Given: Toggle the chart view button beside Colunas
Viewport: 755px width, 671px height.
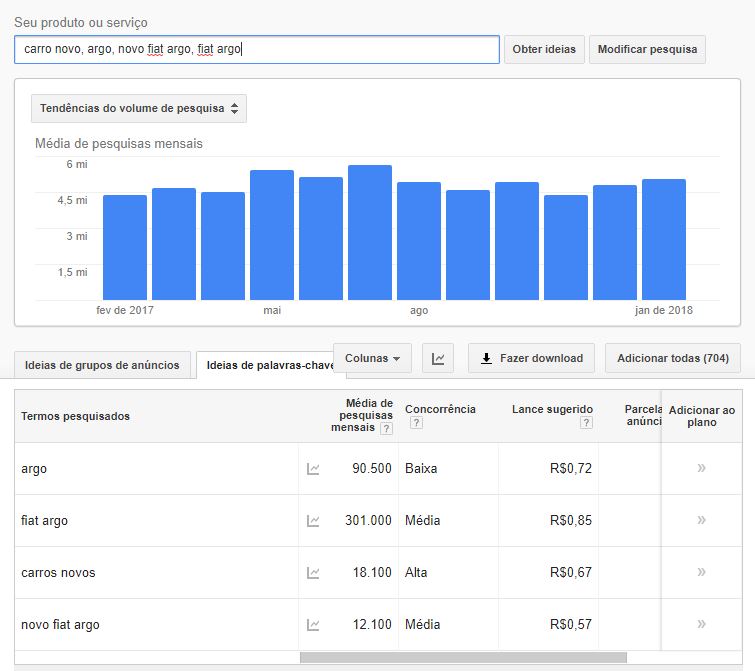Looking at the screenshot, I should tap(438, 358).
